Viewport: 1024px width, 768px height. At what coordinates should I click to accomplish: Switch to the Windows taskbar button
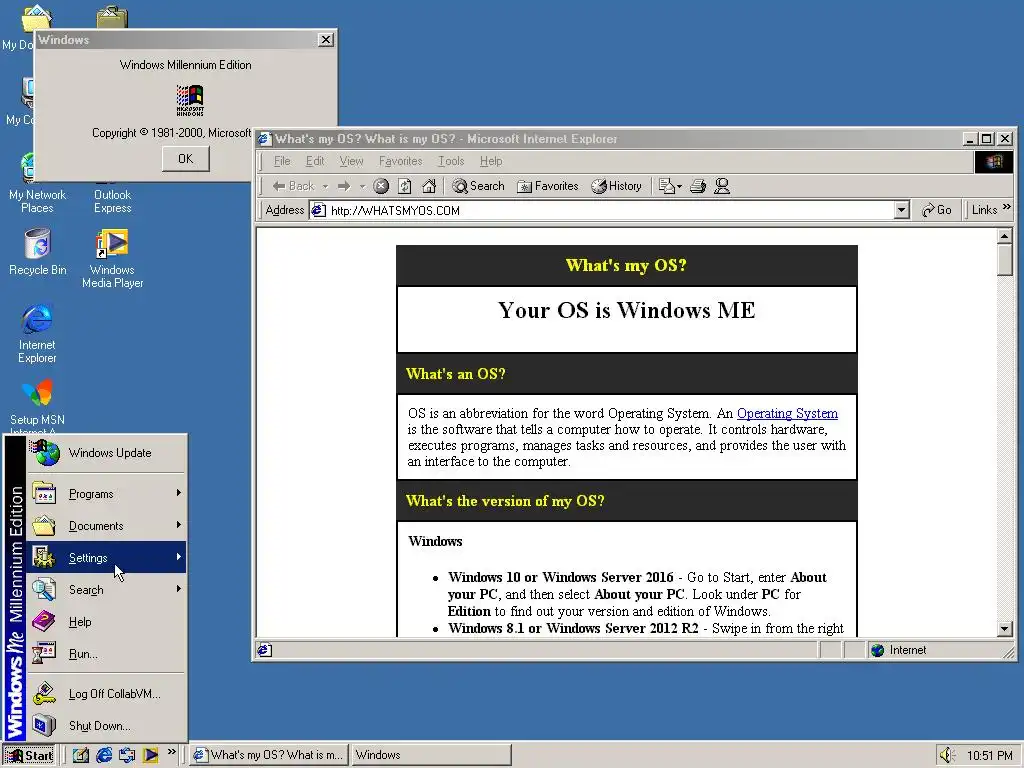(x=430, y=755)
